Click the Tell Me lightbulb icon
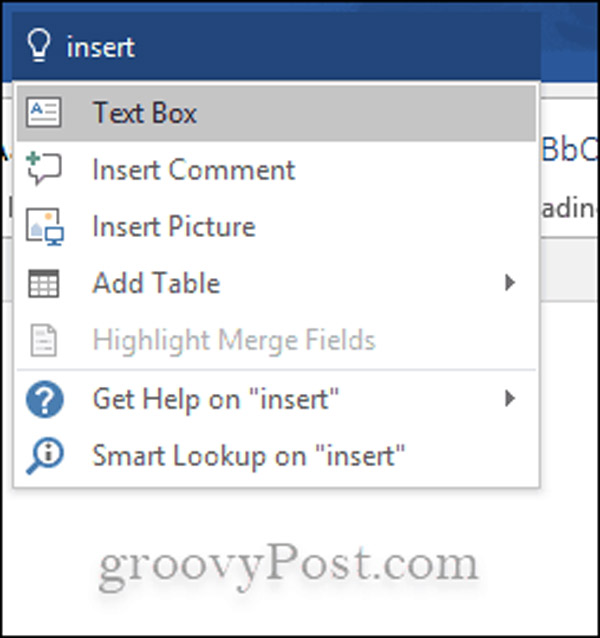 tap(39, 46)
